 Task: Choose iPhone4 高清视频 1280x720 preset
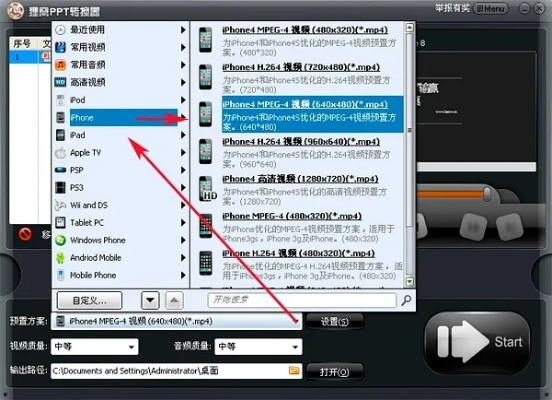(299, 190)
